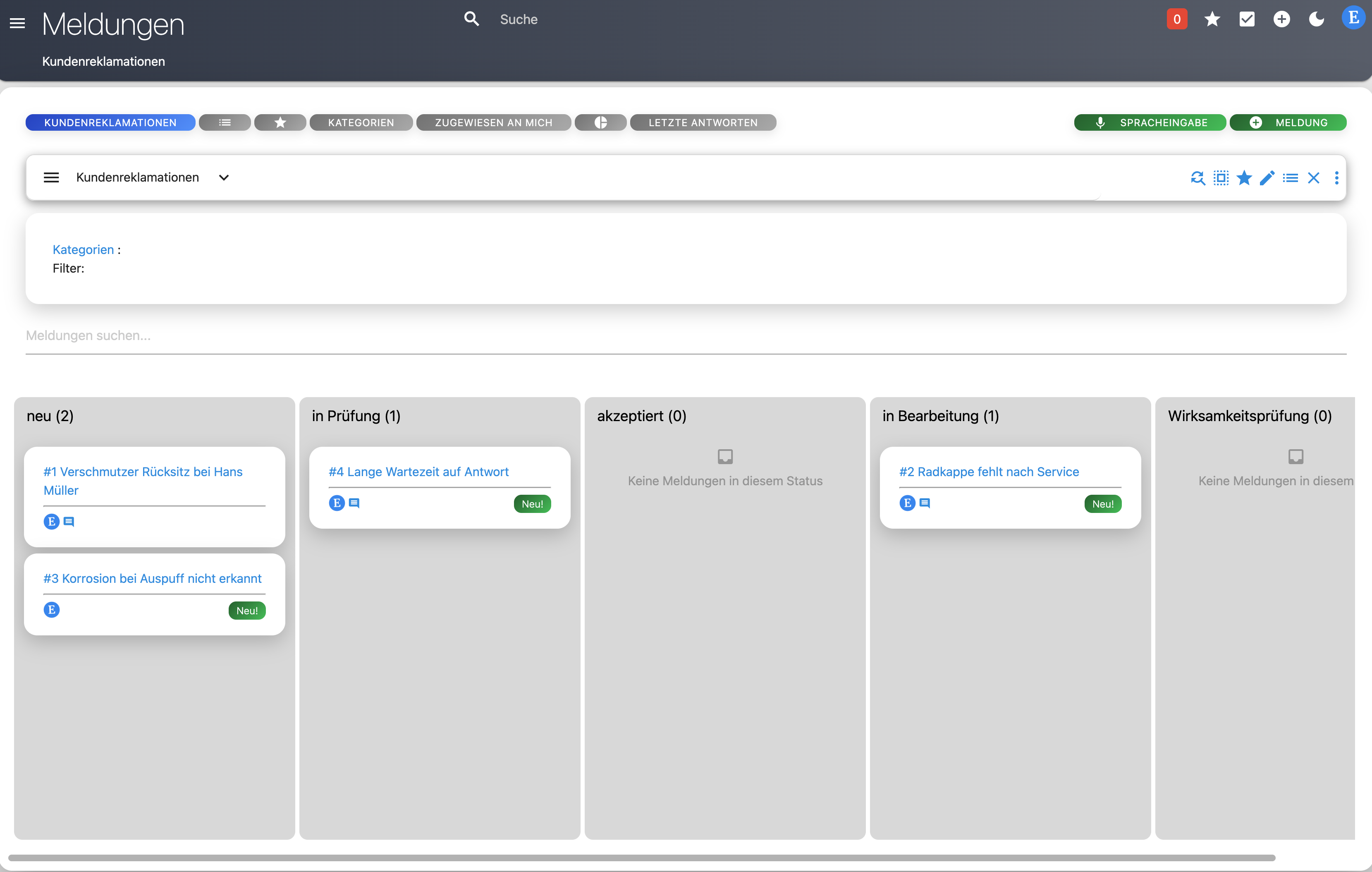1372x872 pixels.
Task: Click the checkbox tasks icon in header
Action: [x=1247, y=19]
